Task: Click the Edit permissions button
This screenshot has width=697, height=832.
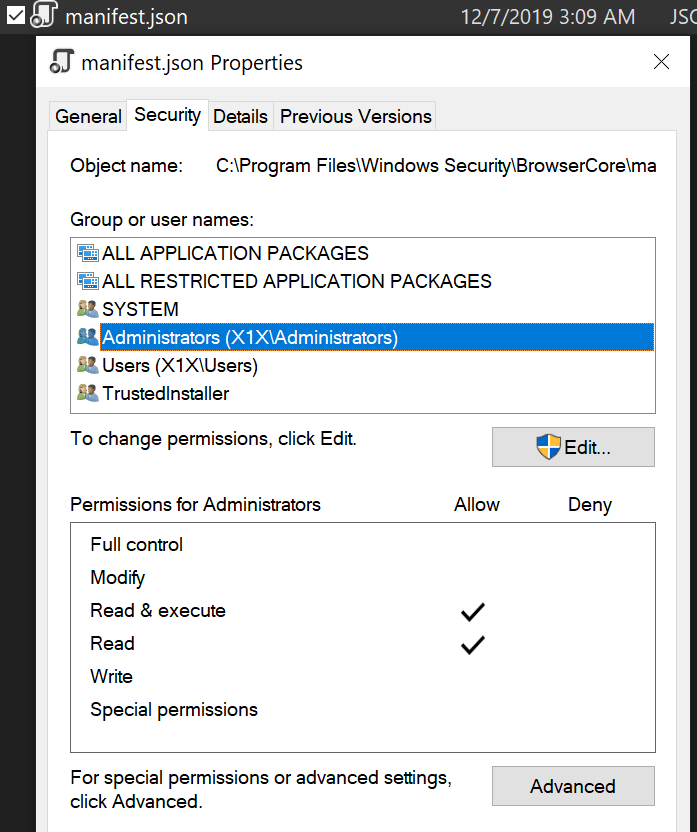Action: point(573,447)
